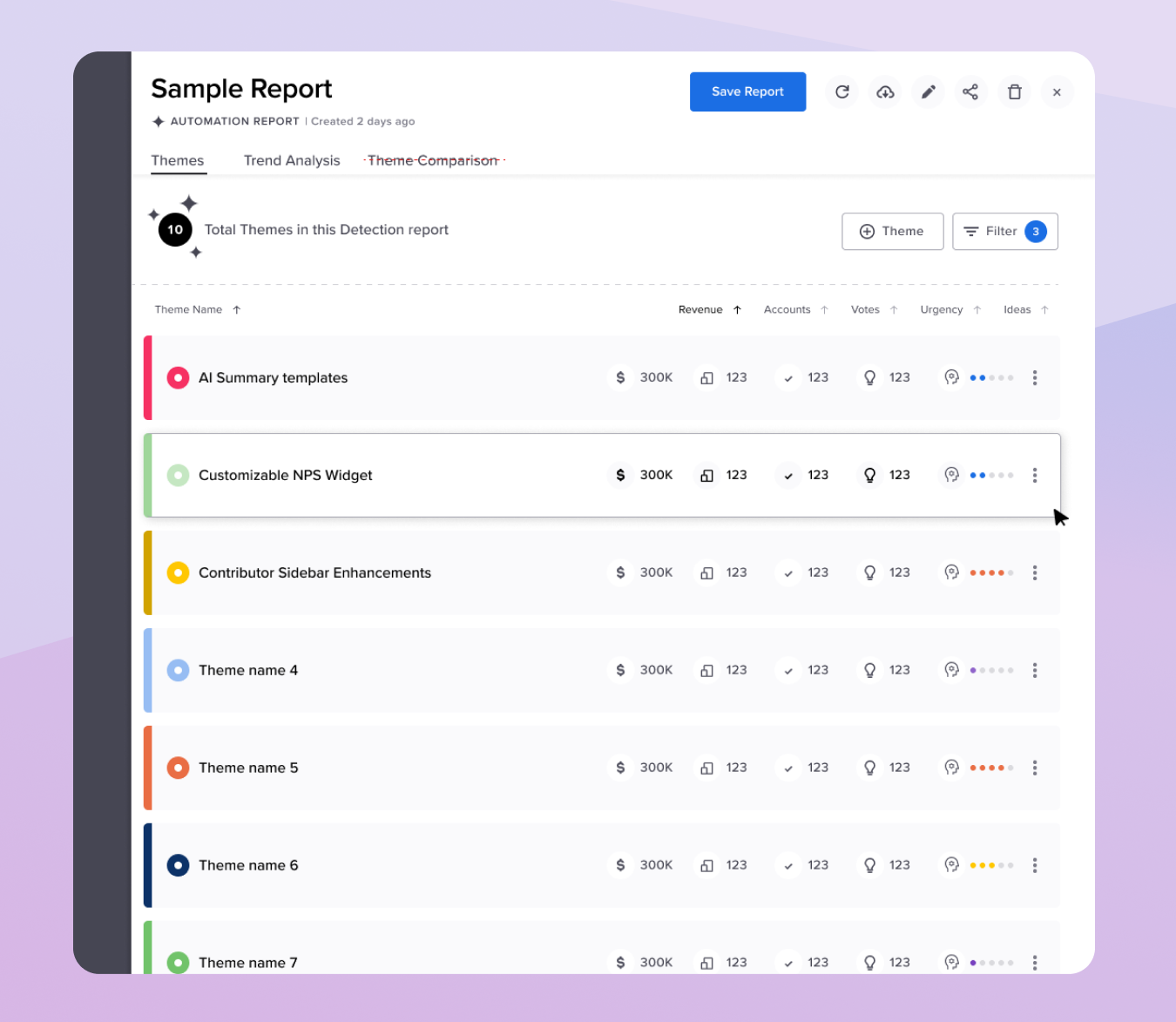1176x1022 pixels.
Task: Switch to the Themes tab
Action: 178,160
